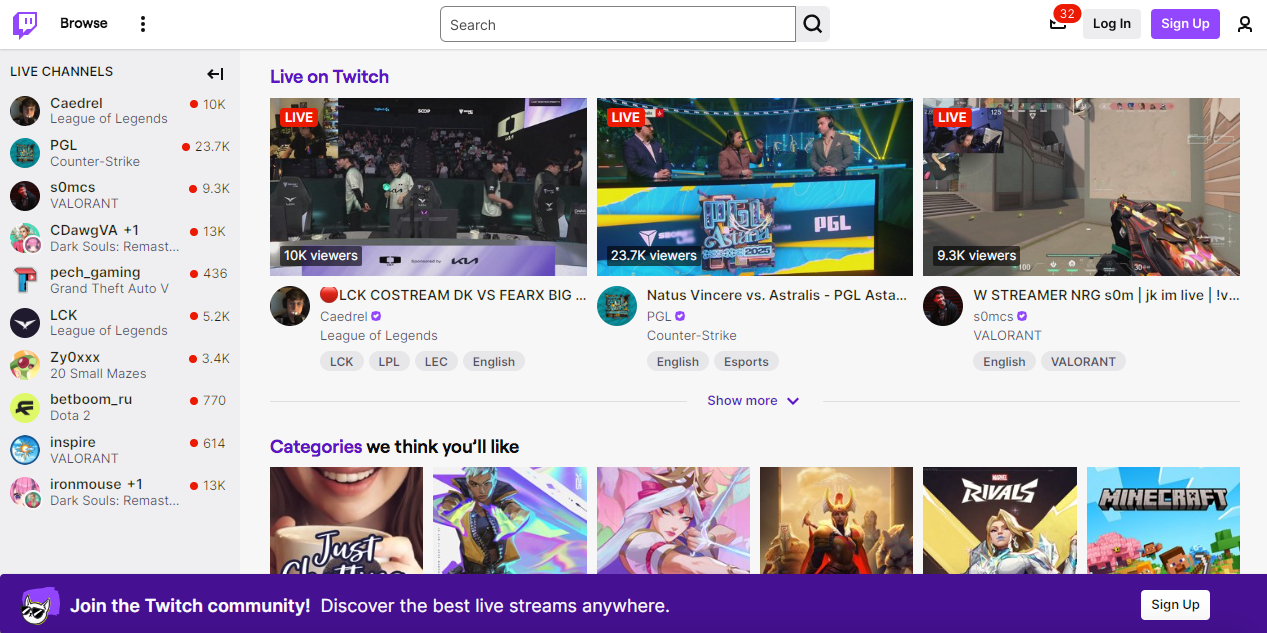The height and width of the screenshot is (633, 1267).
Task: Collapse the Live Channels sidebar
Action: point(215,73)
